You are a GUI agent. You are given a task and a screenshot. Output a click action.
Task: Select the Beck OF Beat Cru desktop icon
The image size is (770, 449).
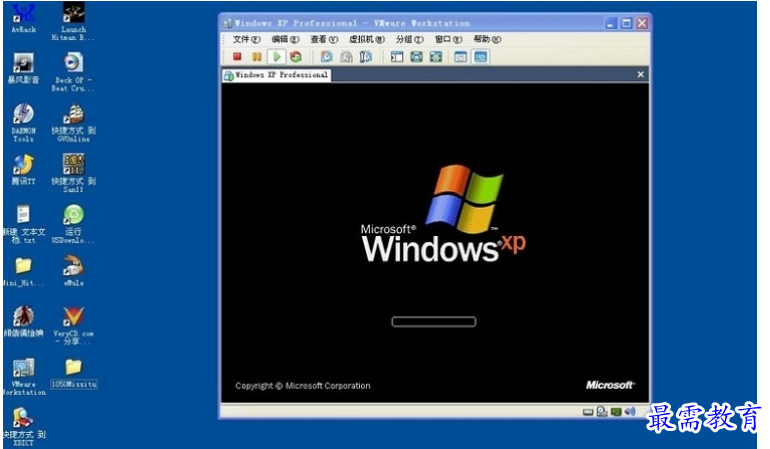coord(73,73)
